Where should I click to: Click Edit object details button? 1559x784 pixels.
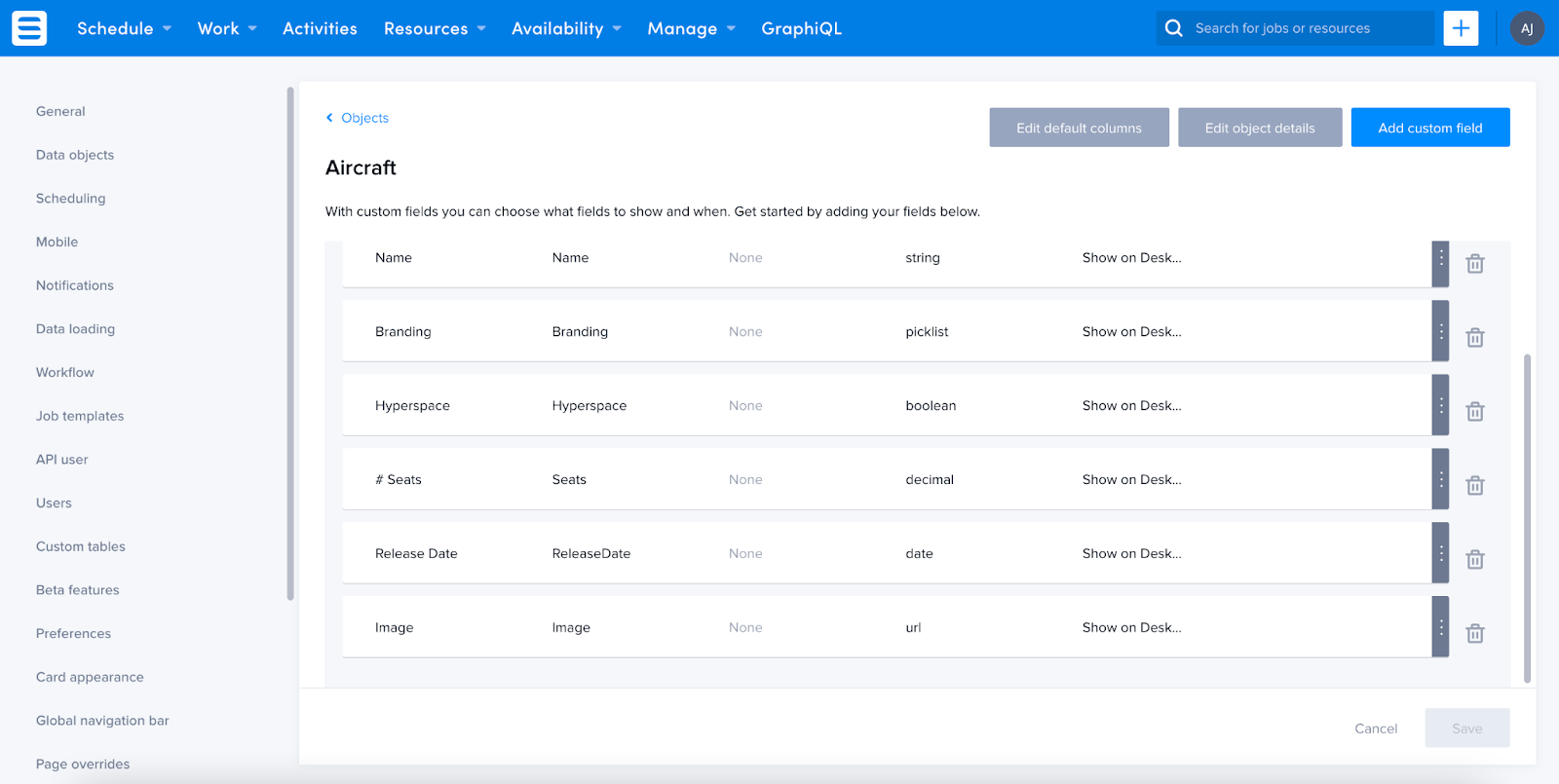click(x=1260, y=128)
